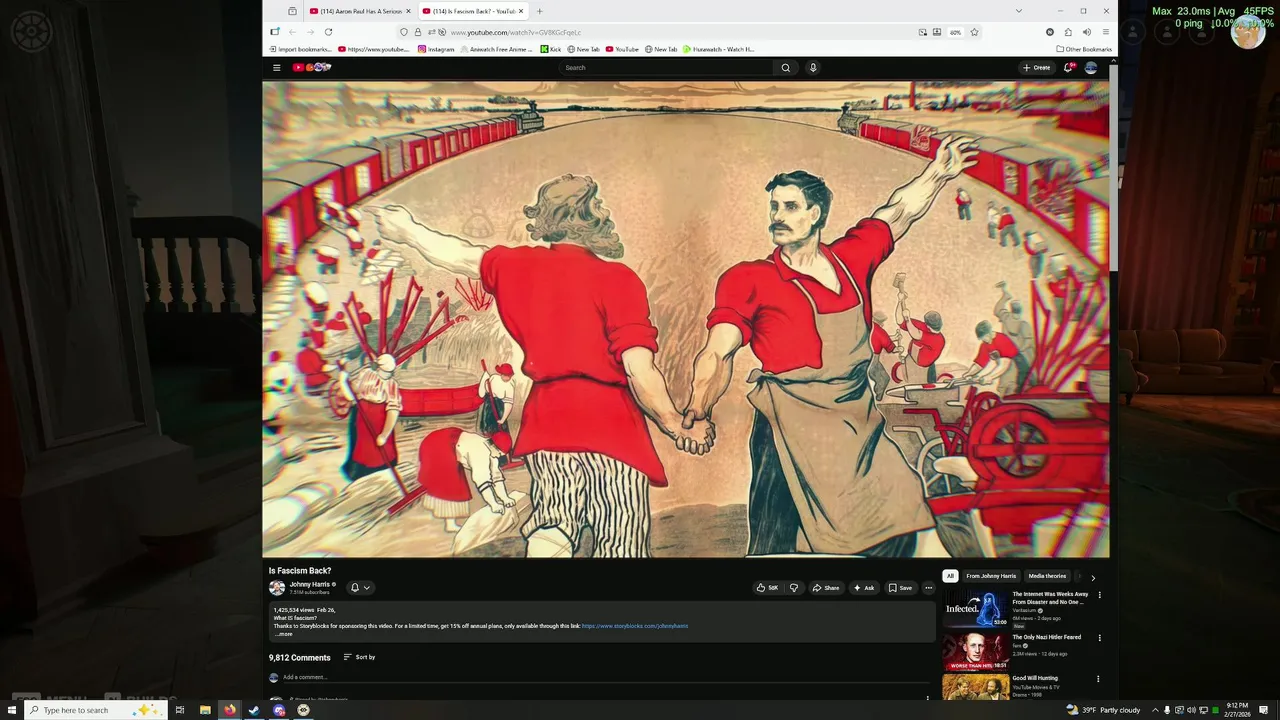Click the tab audio speaker toolbar icon
This screenshot has height=720, width=1280.
point(1086,32)
